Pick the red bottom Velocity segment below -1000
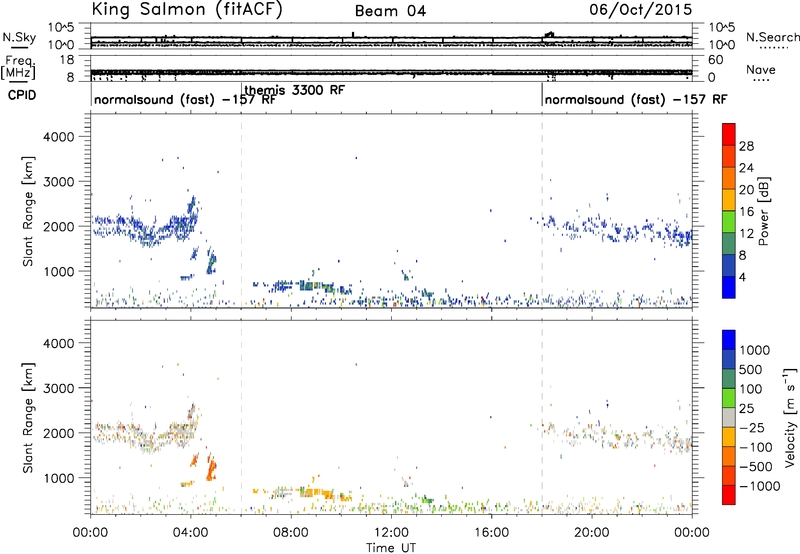 click(x=729, y=495)
